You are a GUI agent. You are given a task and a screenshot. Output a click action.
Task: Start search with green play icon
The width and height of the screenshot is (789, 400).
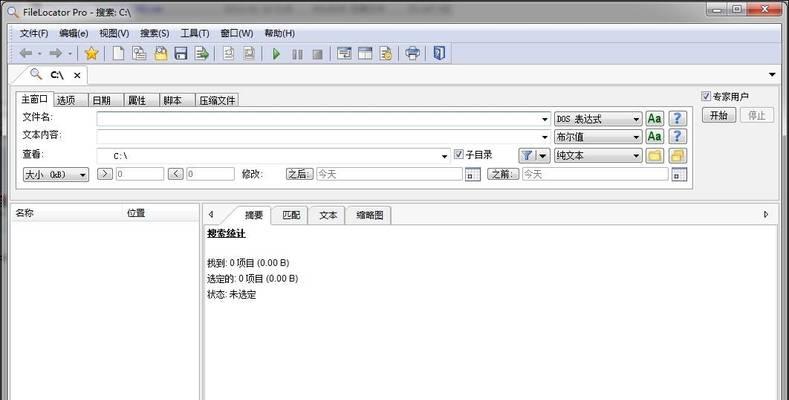[276, 53]
